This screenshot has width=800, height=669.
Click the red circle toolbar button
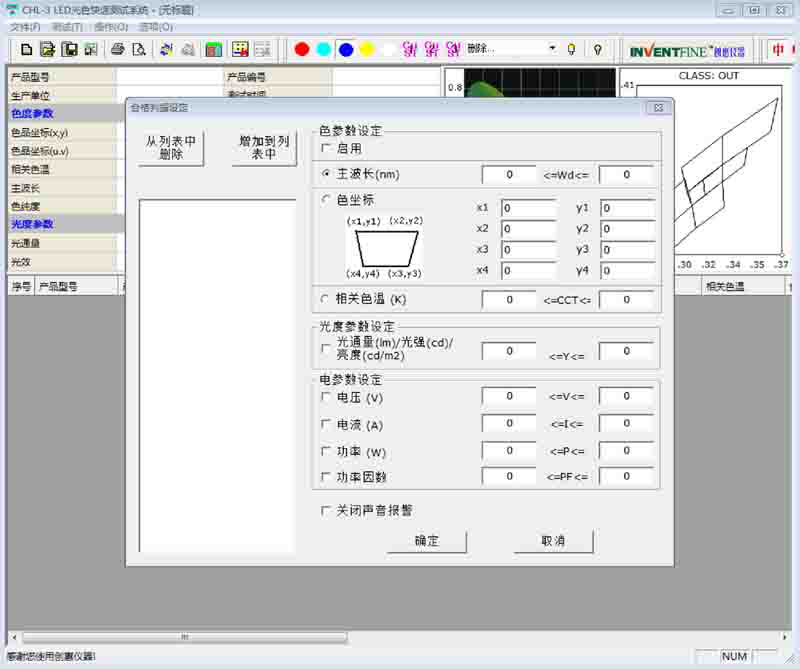click(302, 49)
